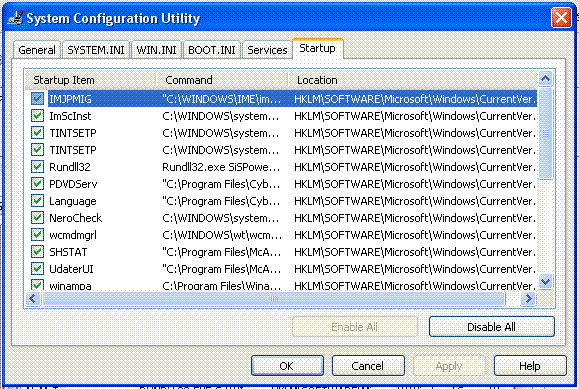Uncheck the UdaterUI startup item
The image size is (579, 389).
tap(37, 269)
